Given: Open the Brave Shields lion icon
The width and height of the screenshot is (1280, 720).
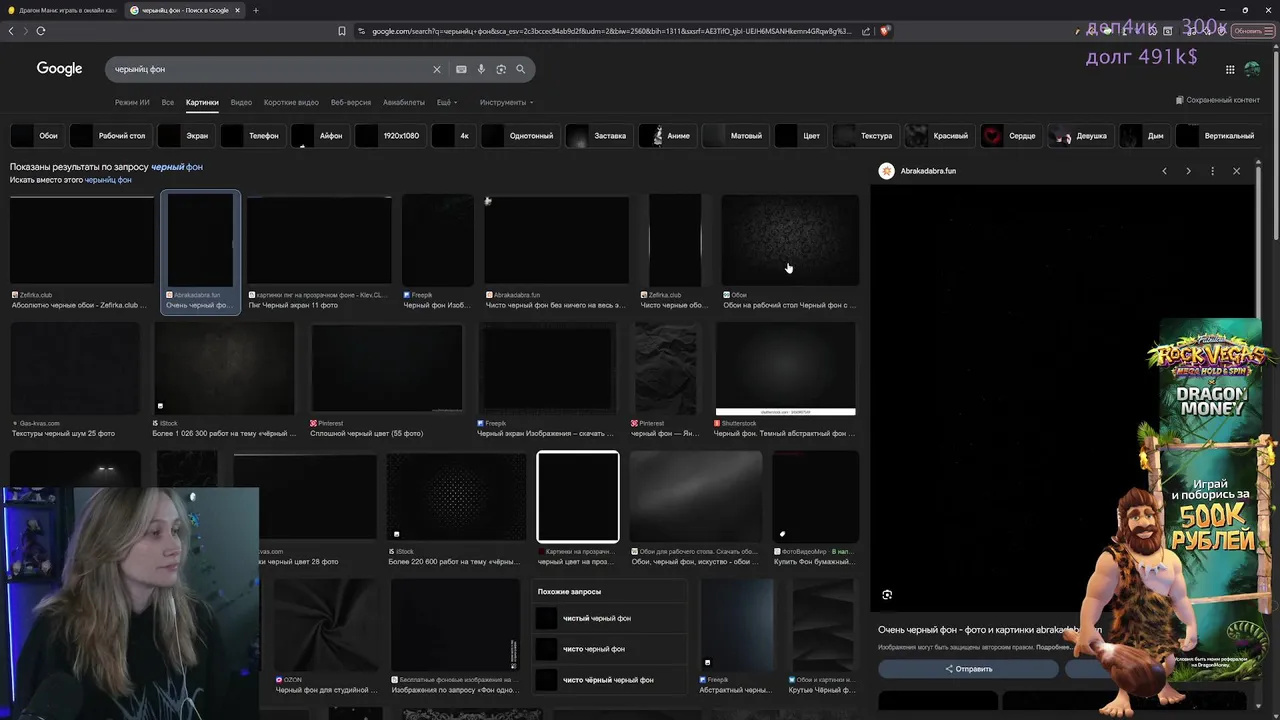Looking at the screenshot, I should (886, 31).
